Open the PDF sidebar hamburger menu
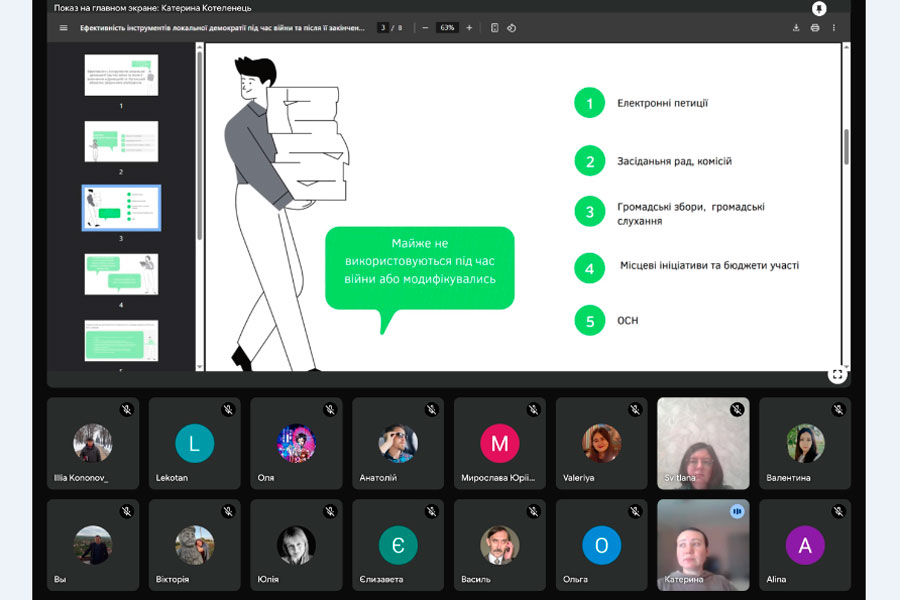The width and height of the screenshot is (900, 600). [64, 28]
